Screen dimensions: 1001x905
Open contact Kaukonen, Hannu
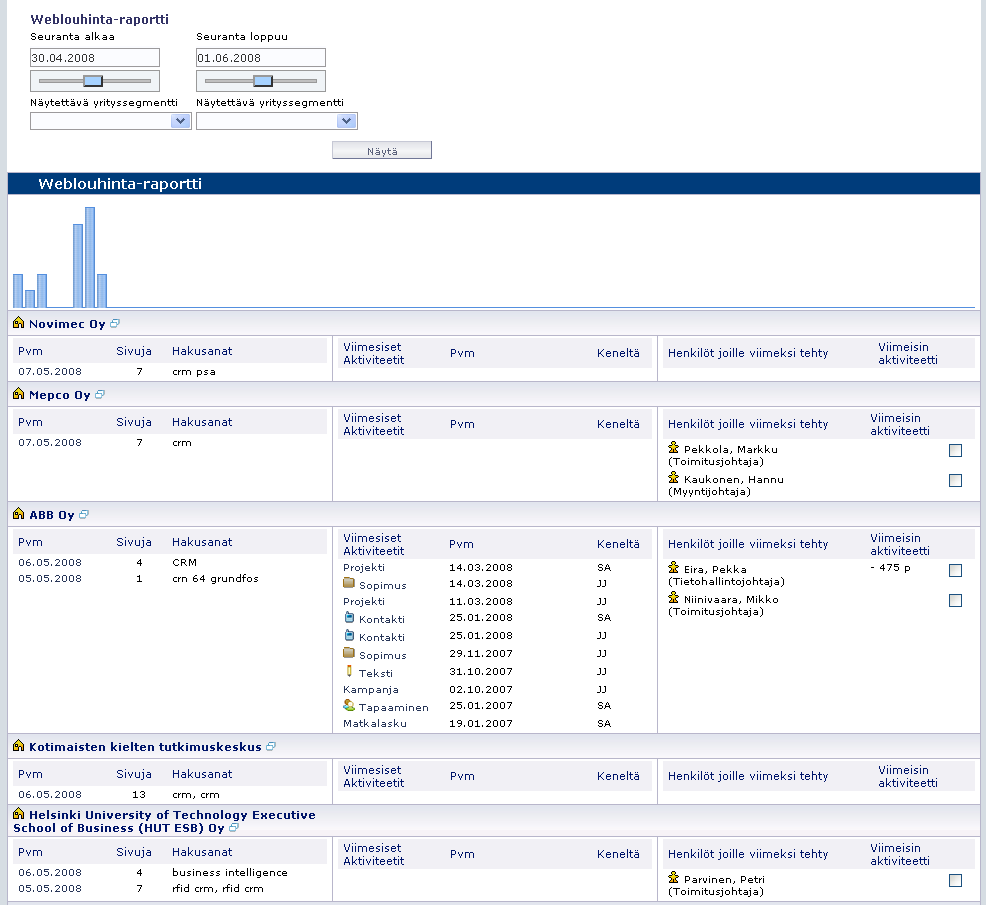pyautogui.click(x=734, y=479)
